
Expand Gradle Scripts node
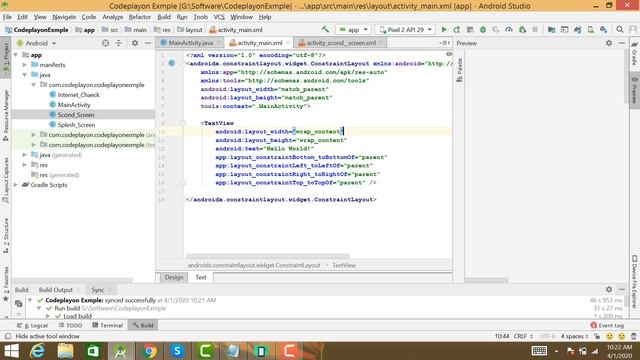click(16, 185)
